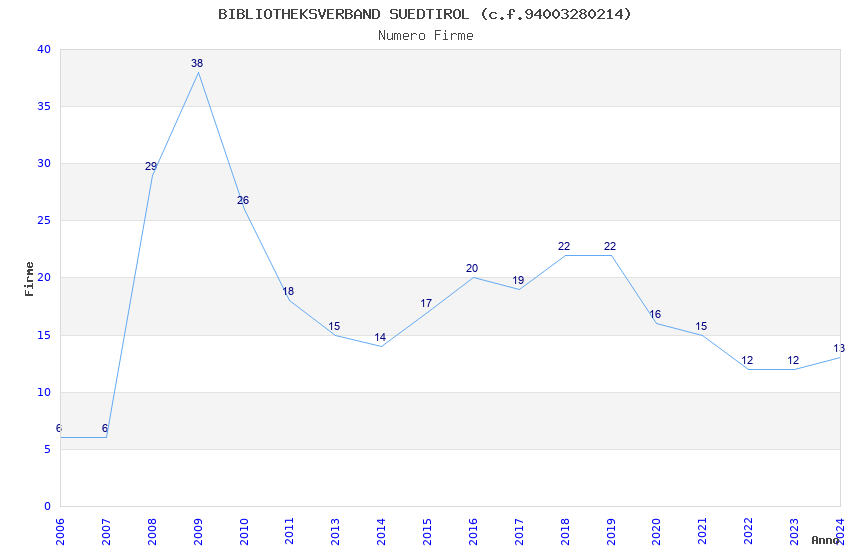Click the x-axis year 2011
Viewport: 850px width, 550px height.
289,531
